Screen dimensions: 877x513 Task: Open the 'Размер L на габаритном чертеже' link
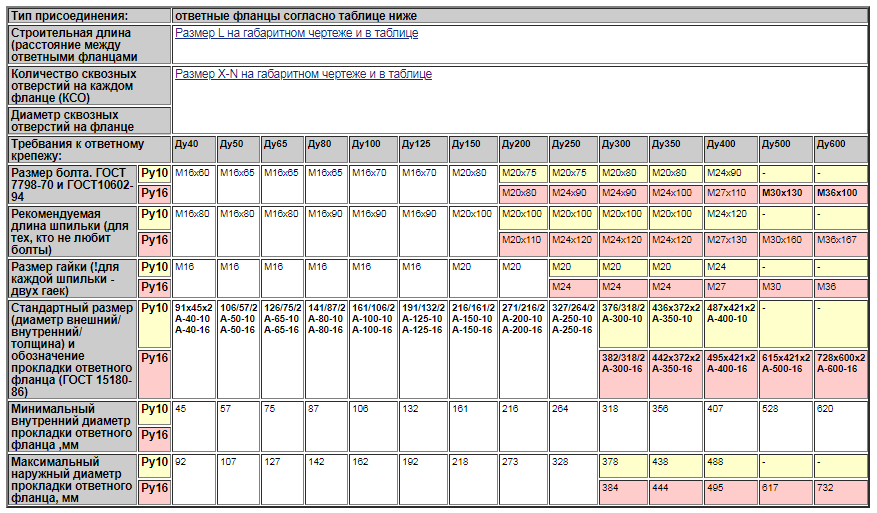296,33
